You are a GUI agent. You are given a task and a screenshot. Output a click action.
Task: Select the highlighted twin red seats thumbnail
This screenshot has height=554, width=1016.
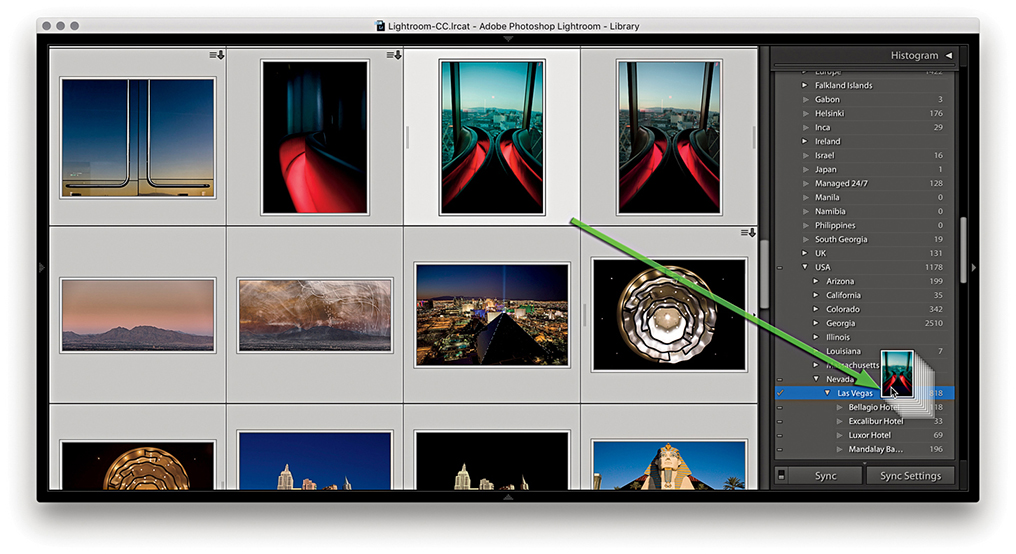click(x=492, y=137)
